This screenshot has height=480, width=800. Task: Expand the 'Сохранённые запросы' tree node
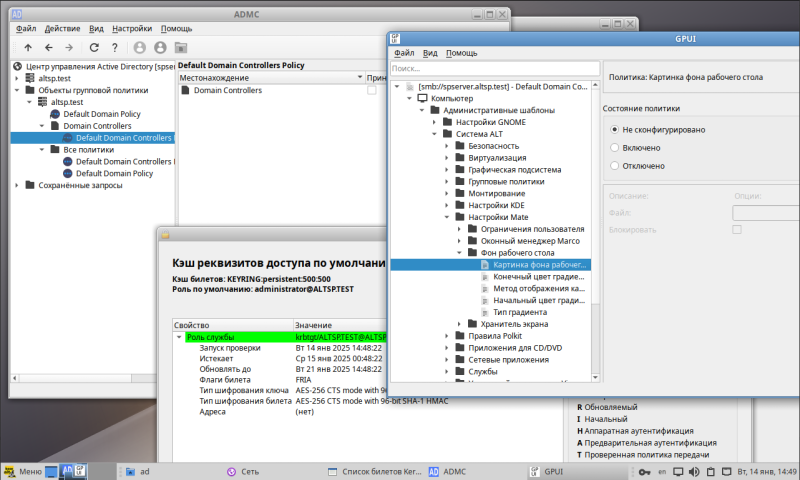tap(17, 185)
